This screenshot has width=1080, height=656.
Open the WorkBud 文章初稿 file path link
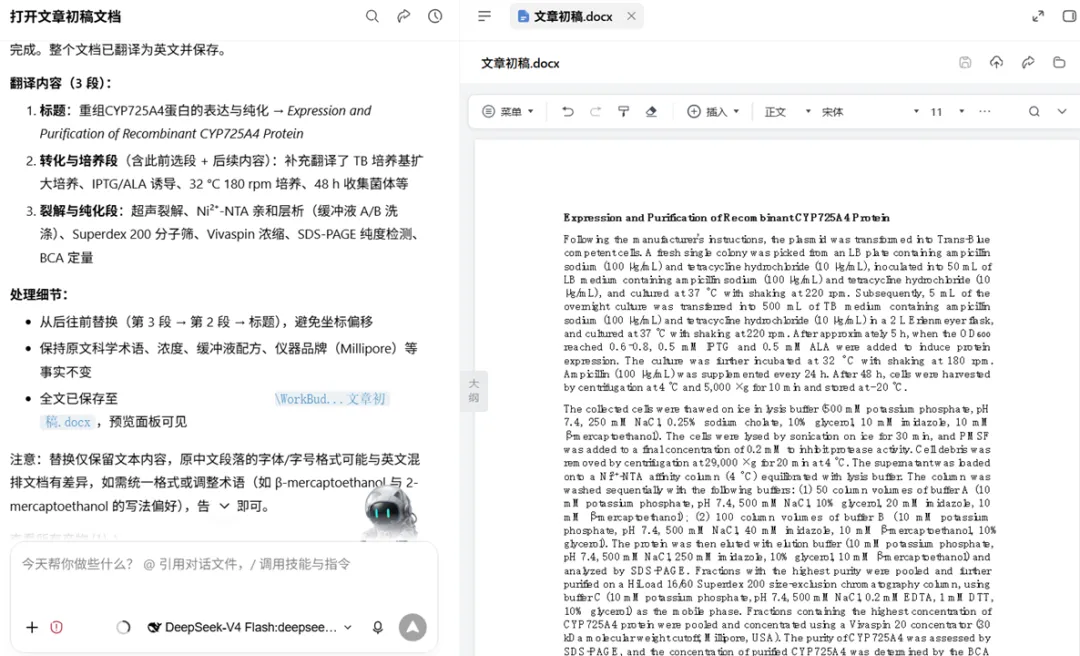333,399
